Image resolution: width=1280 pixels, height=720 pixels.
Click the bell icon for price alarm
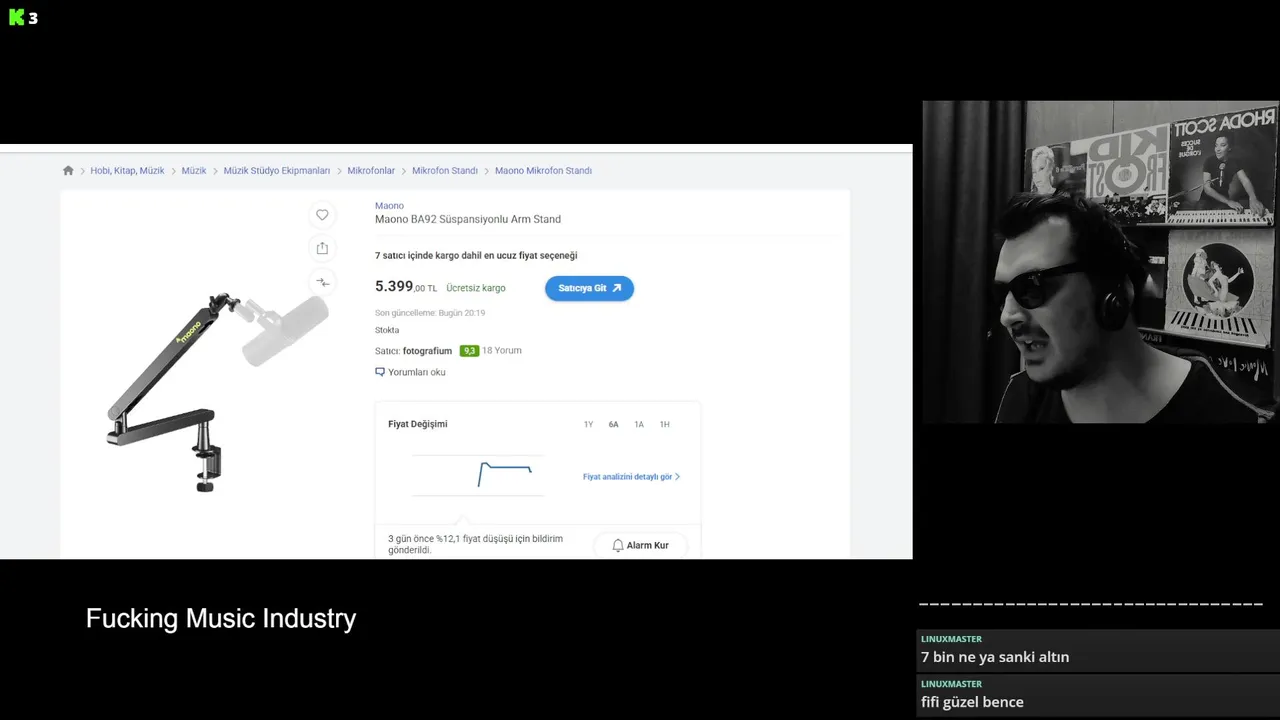click(618, 545)
